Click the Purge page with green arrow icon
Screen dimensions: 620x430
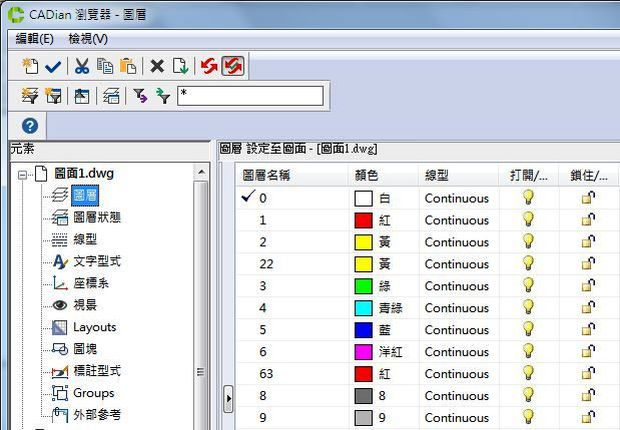tap(180, 66)
